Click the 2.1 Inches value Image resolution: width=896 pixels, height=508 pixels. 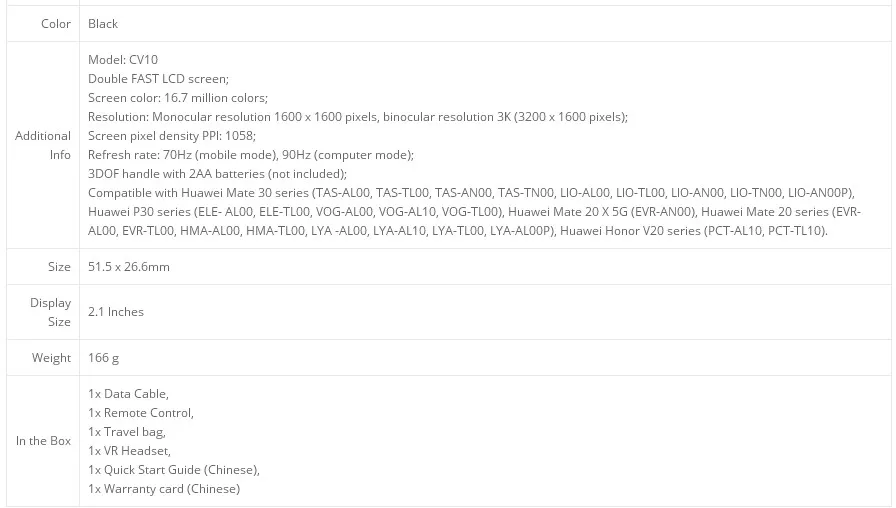(x=116, y=312)
